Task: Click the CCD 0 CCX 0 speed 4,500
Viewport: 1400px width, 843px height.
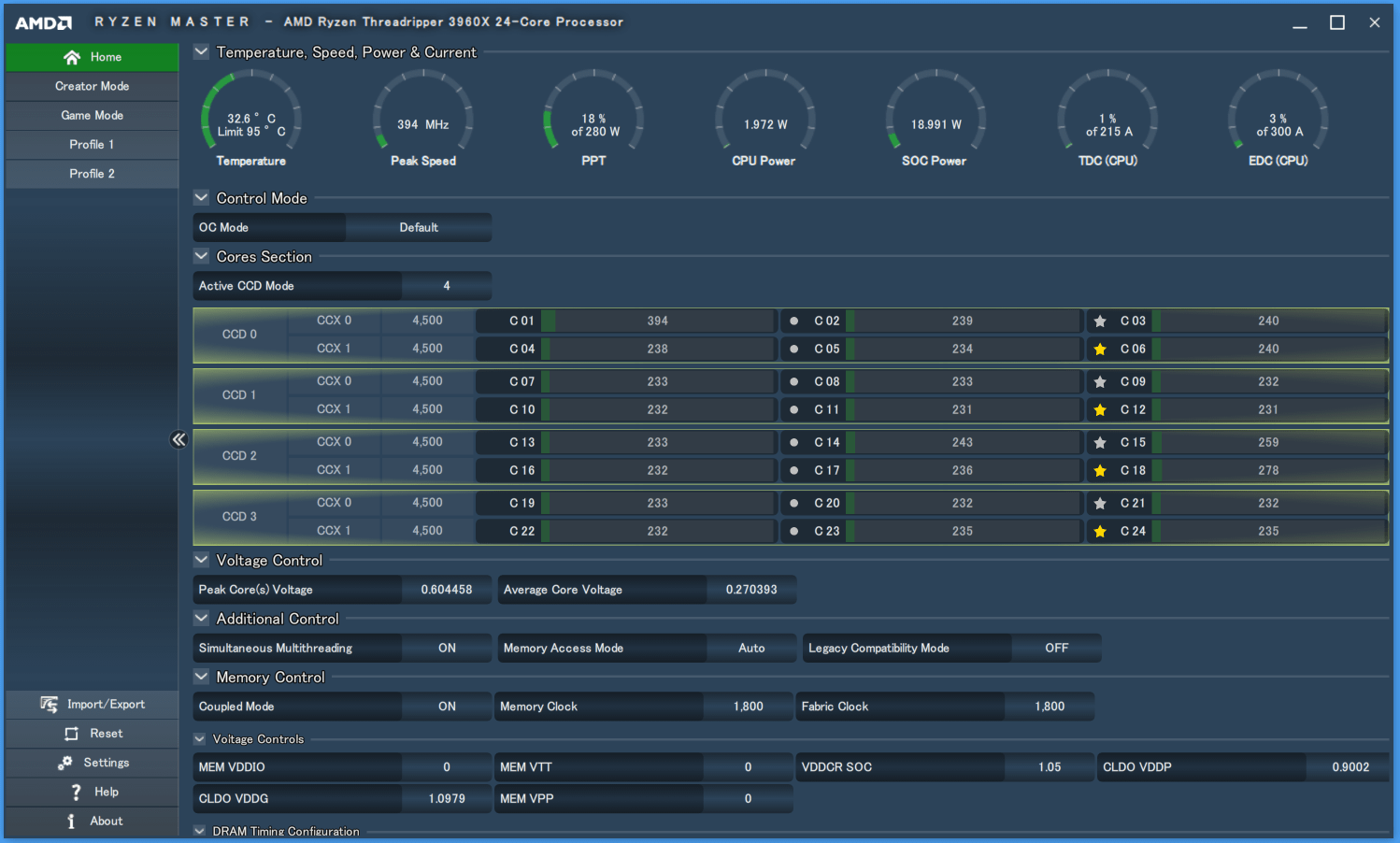Action: point(428,321)
